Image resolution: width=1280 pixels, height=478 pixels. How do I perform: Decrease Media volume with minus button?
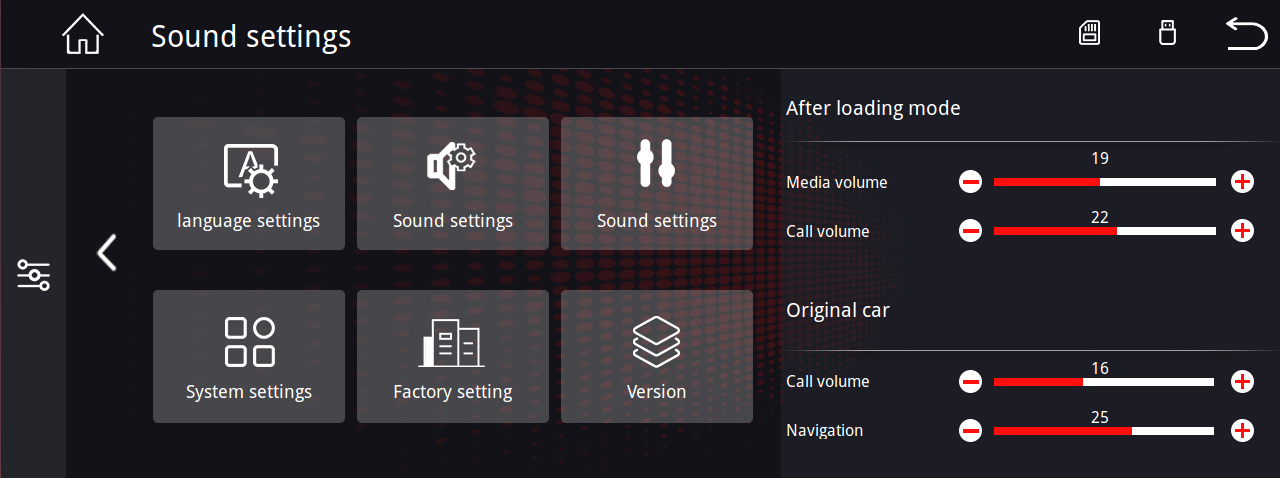tap(970, 182)
